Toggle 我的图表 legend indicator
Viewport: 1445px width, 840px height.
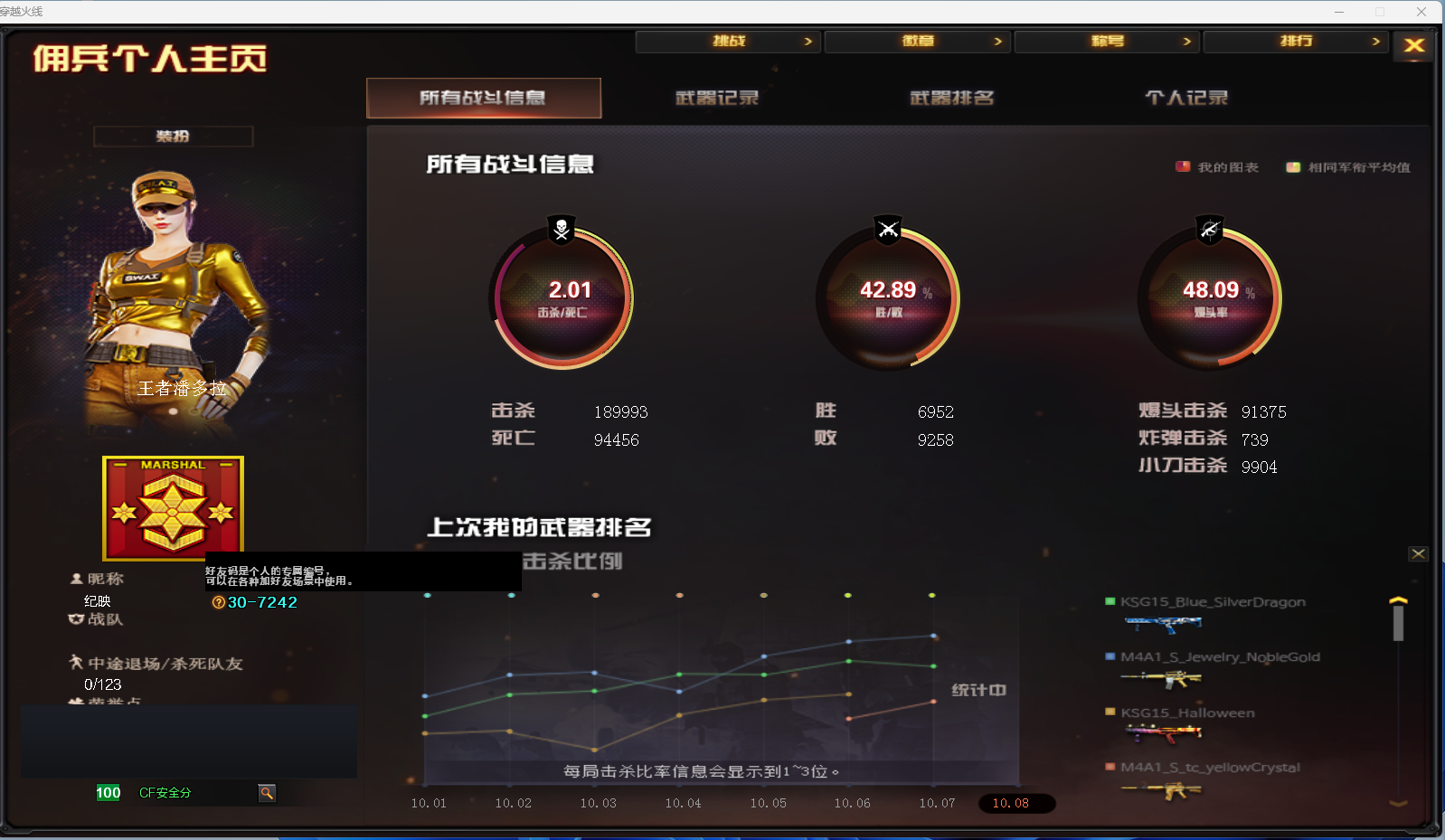point(1183,166)
